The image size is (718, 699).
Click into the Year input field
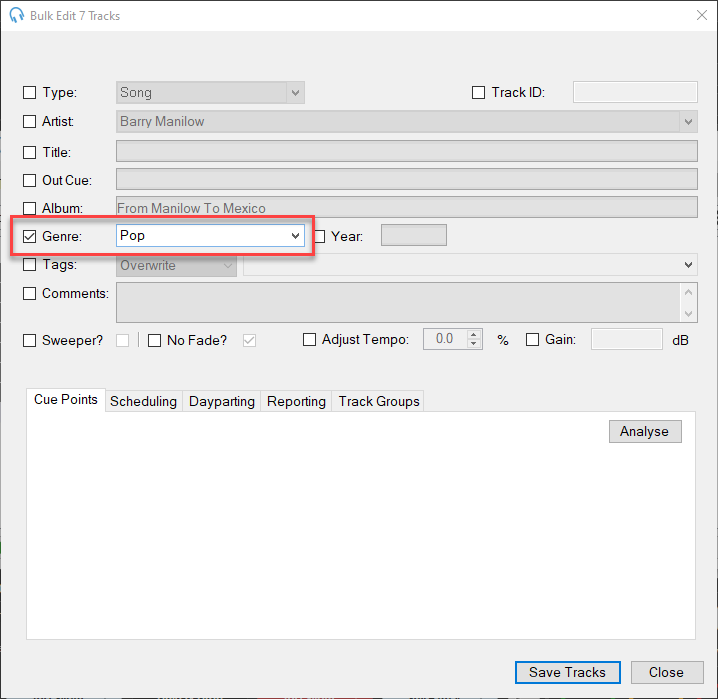click(x=413, y=236)
